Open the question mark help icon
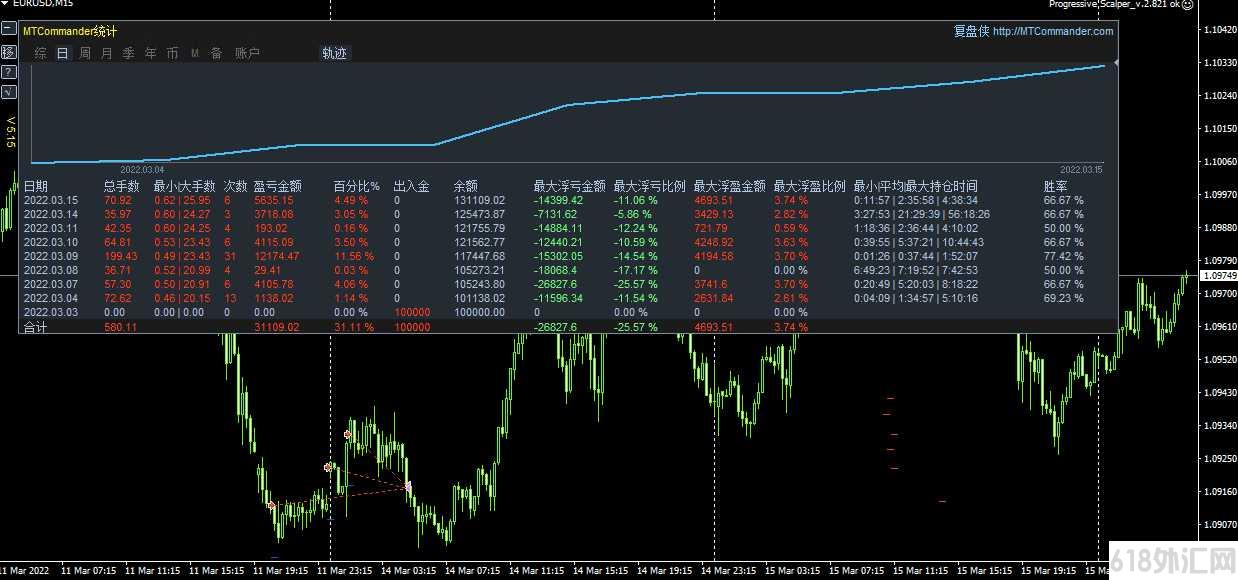The image size is (1238, 580). (x=8, y=71)
